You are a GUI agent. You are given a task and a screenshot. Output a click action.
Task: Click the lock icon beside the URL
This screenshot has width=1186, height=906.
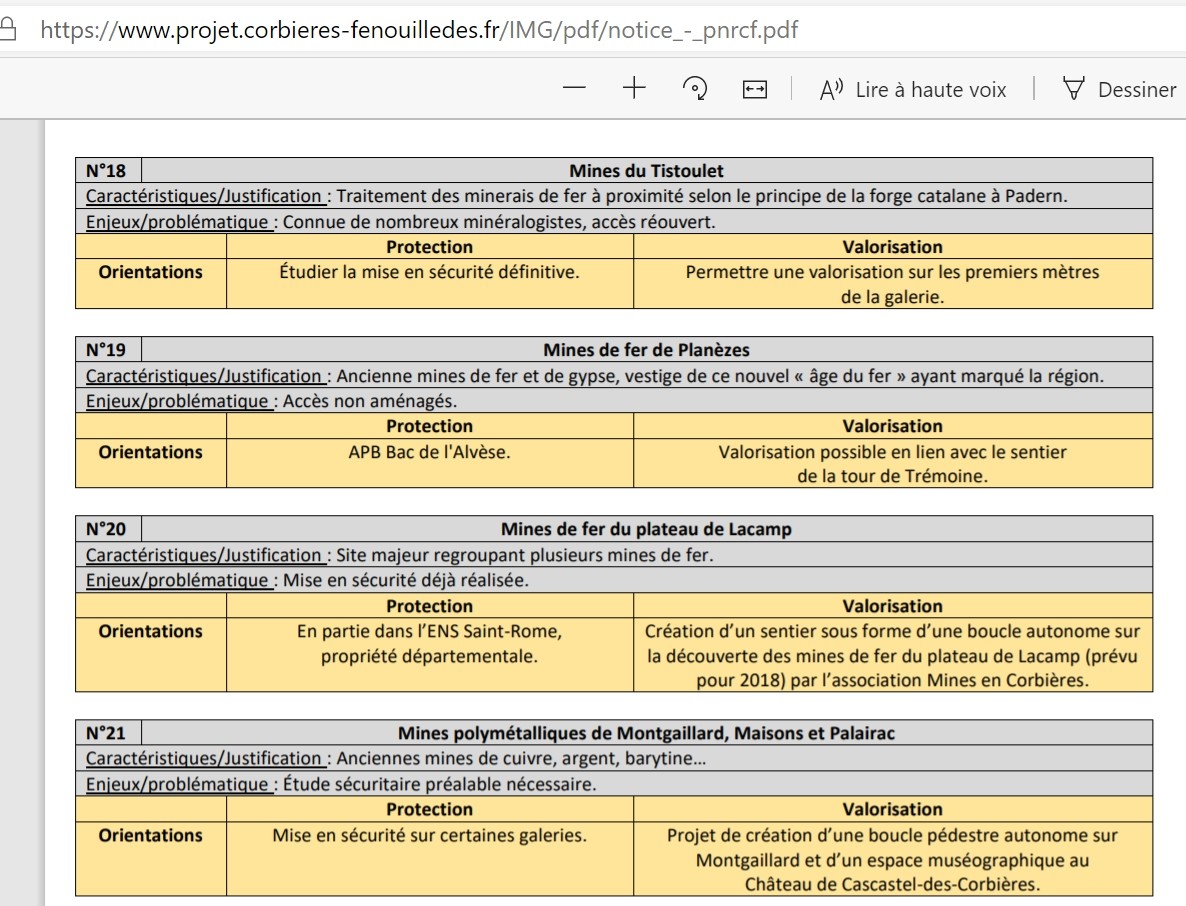9,30
